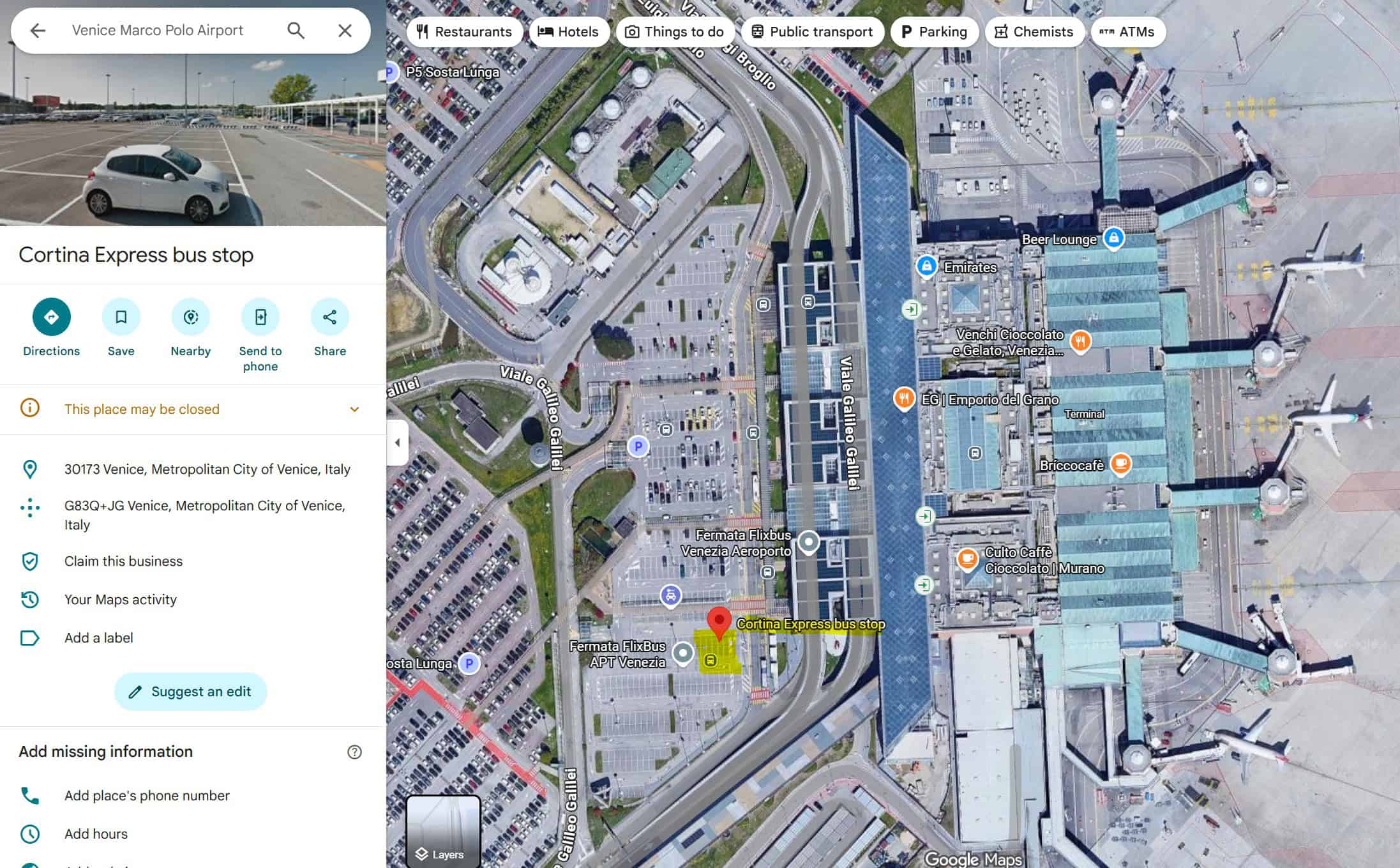Toggle the Layers map view
This screenshot has width=1400, height=868.
pos(443,832)
